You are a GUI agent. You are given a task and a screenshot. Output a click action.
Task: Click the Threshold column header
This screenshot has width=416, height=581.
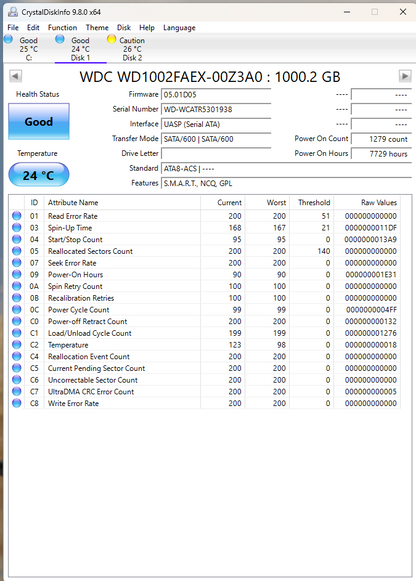point(312,203)
